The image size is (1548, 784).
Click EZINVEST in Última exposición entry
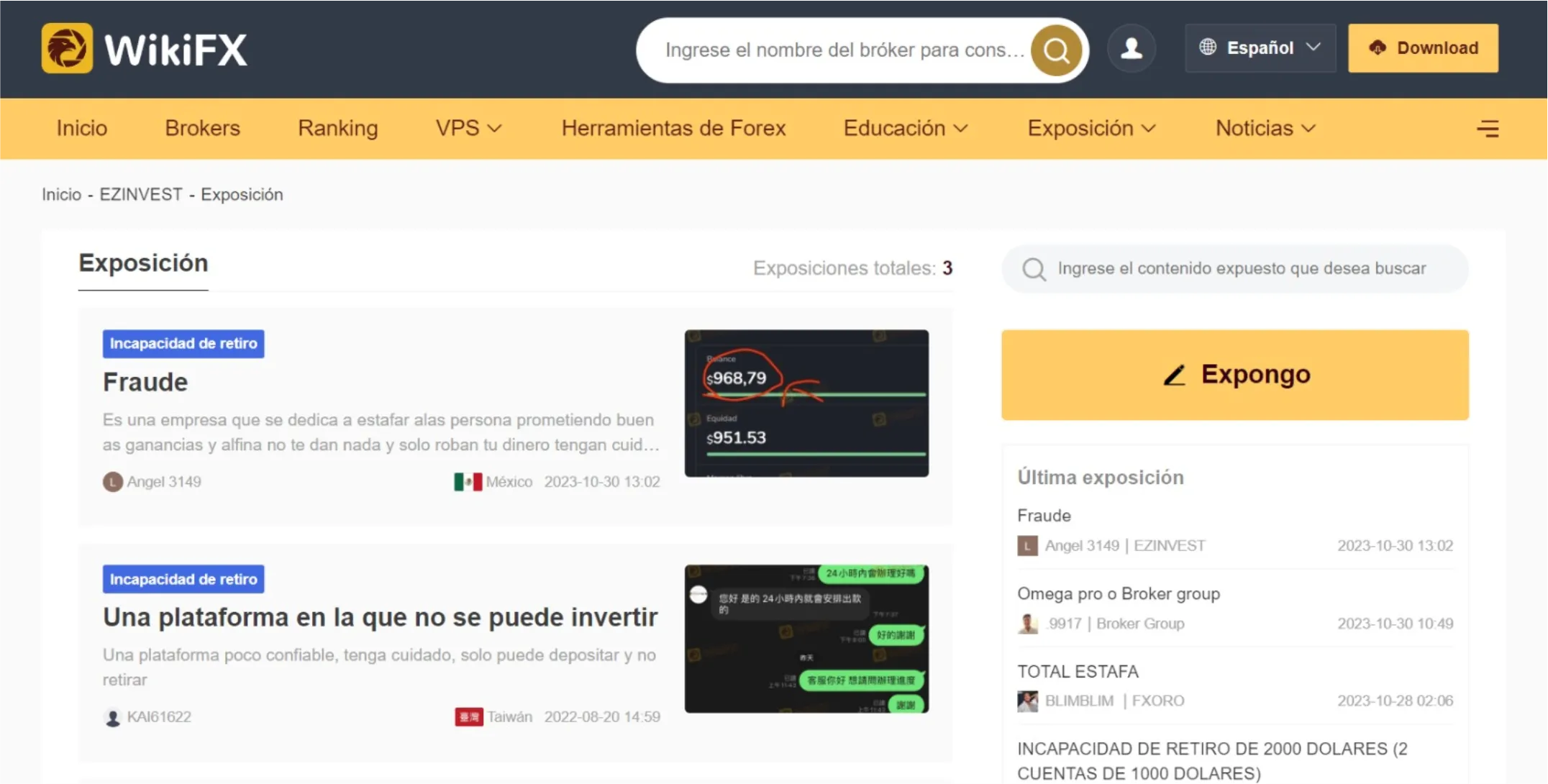coord(1170,546)
